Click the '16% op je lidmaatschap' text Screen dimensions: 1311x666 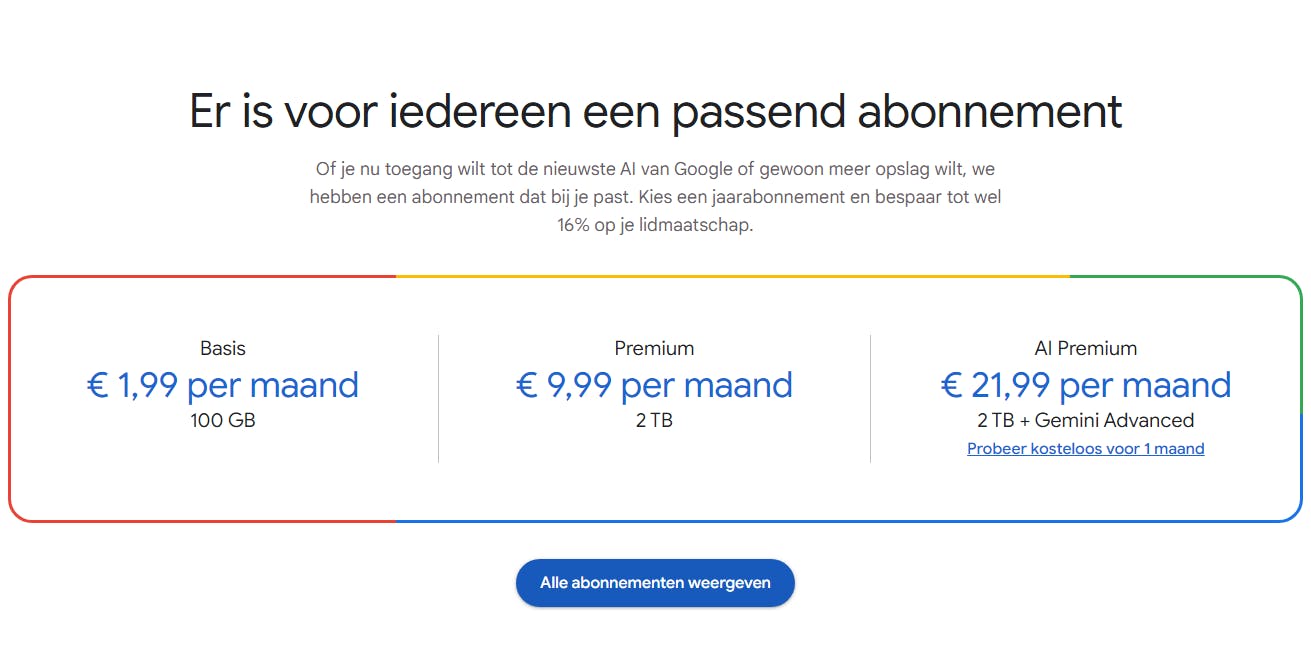pyautogui.click(x=655, y=226)
